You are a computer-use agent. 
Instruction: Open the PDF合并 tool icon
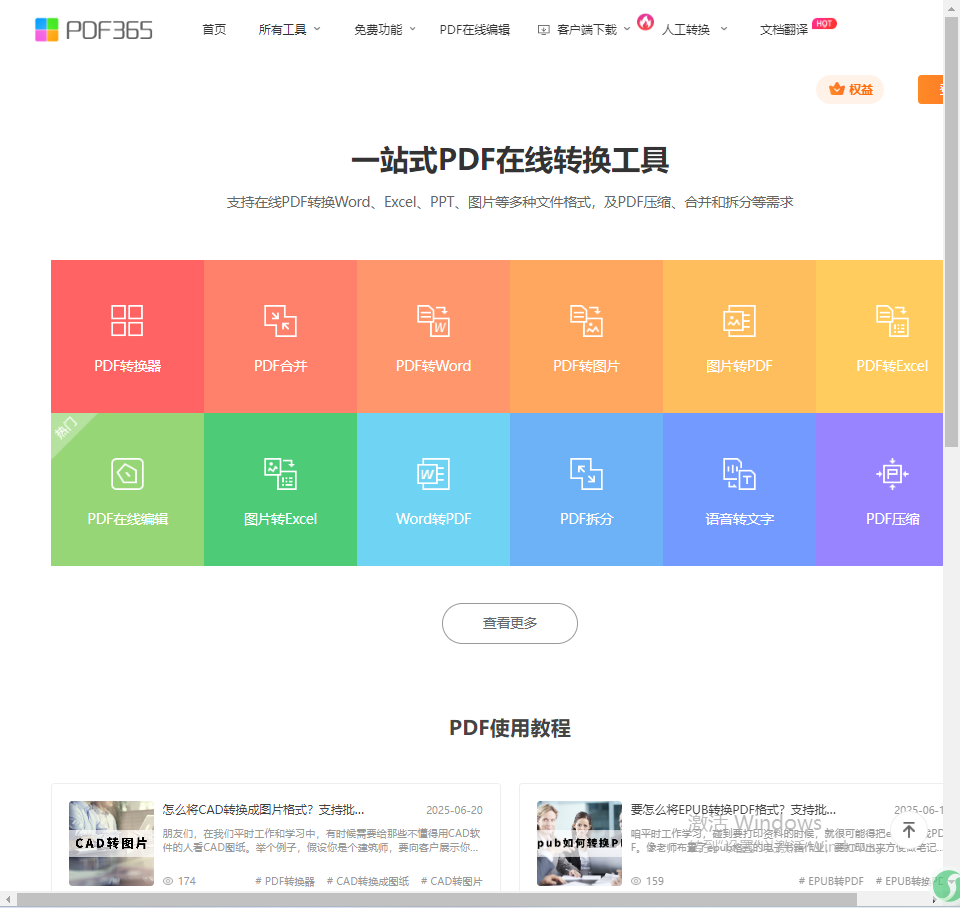click(280, 321)
